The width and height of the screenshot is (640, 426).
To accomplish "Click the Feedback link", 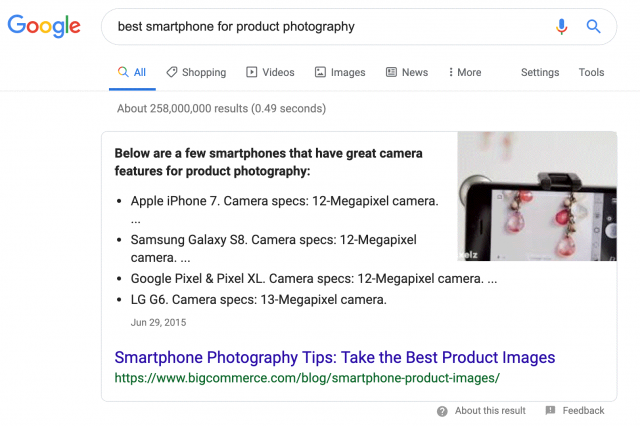I will coord(583,410).
